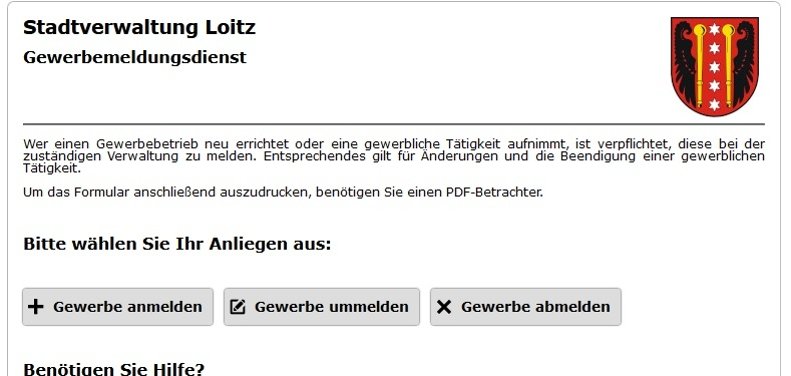Screen dimensions: 791x376
Task: Open the Gewerbe abmelden button text
Action: (536, 307)
